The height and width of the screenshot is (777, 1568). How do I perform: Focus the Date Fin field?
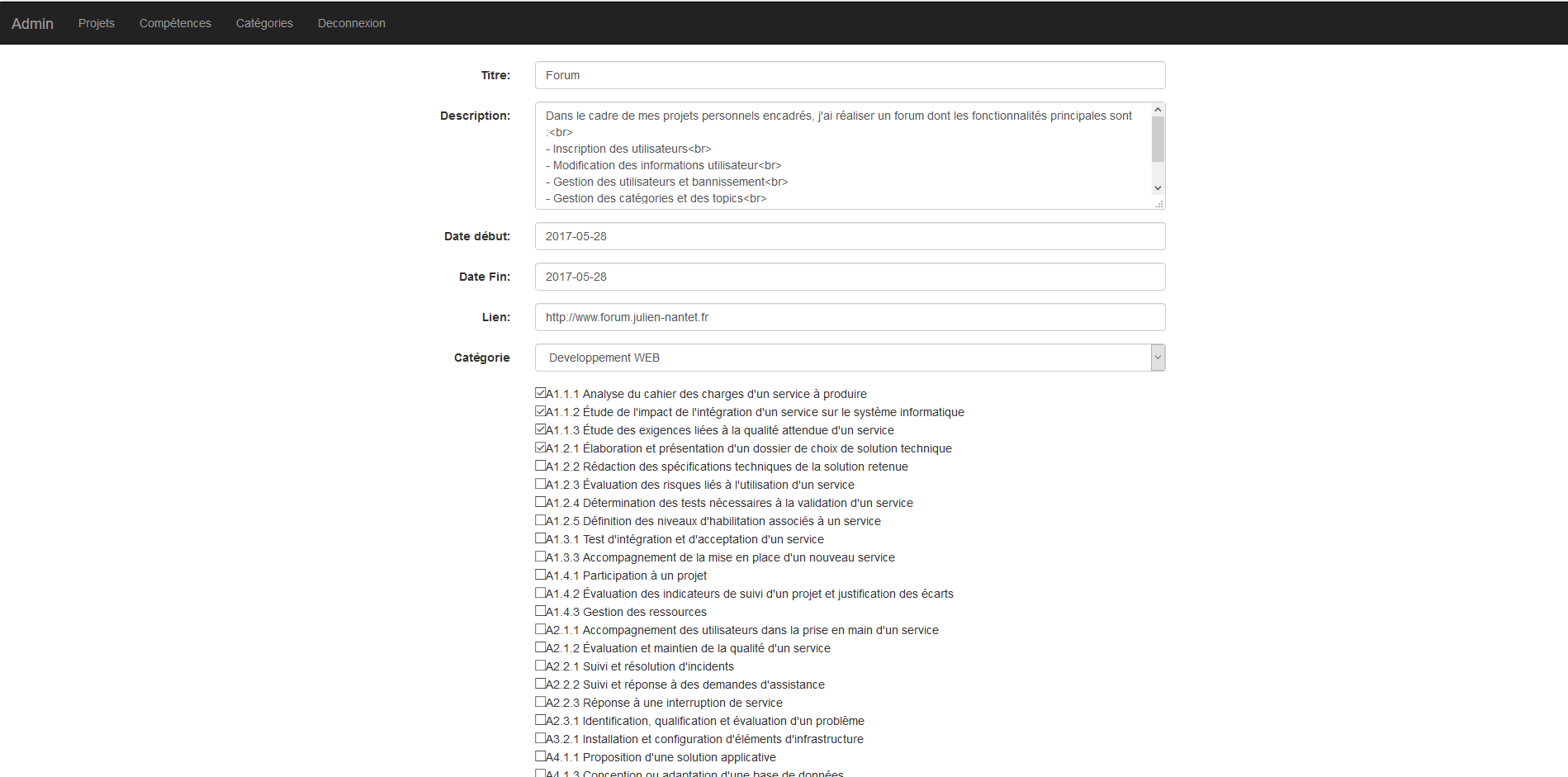tap(850, 277)
